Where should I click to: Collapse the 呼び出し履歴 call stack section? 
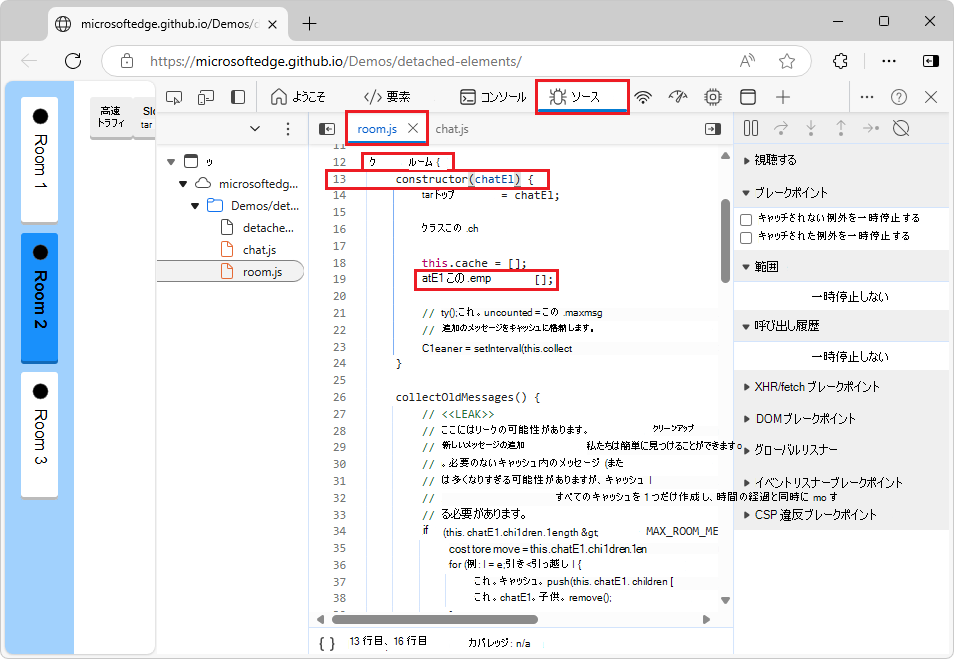(x=781, y=326)
